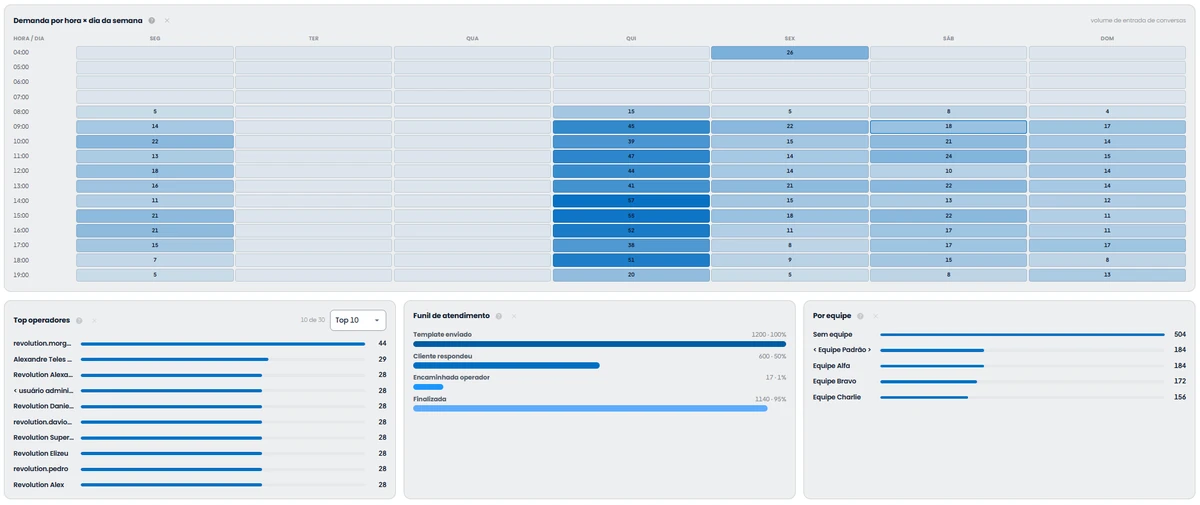Click the help icon beside Por equipe
The width and height of the screenshot is (1200, 505).
point(860,315)
